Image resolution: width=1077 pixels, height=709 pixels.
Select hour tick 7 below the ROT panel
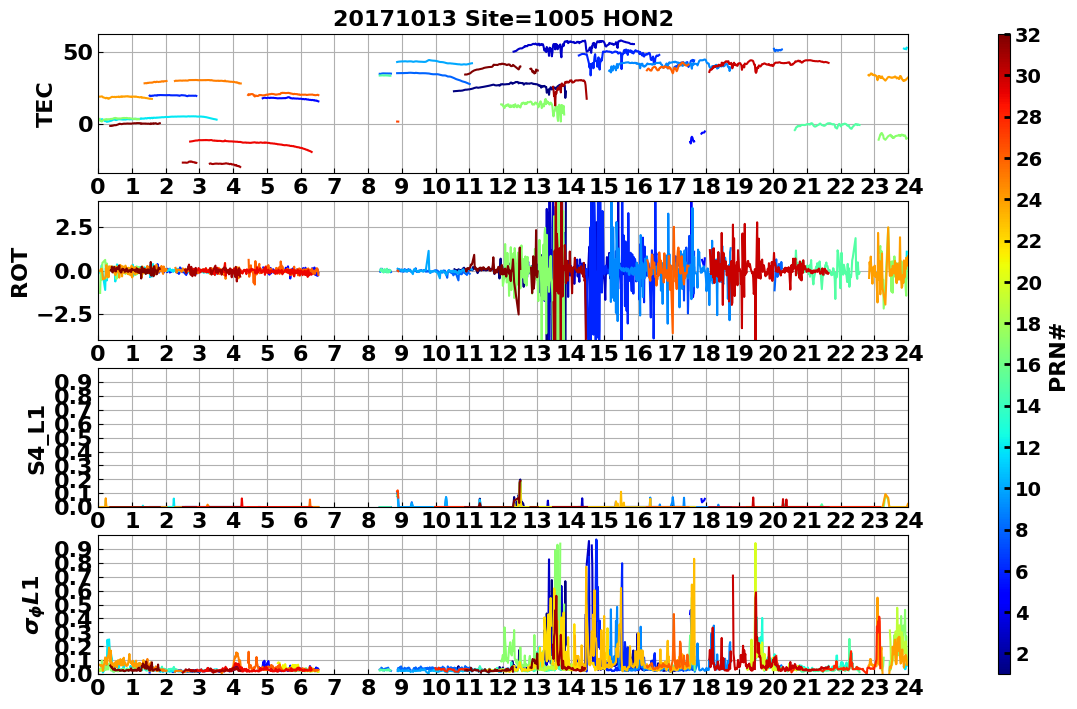coord(335,353)
